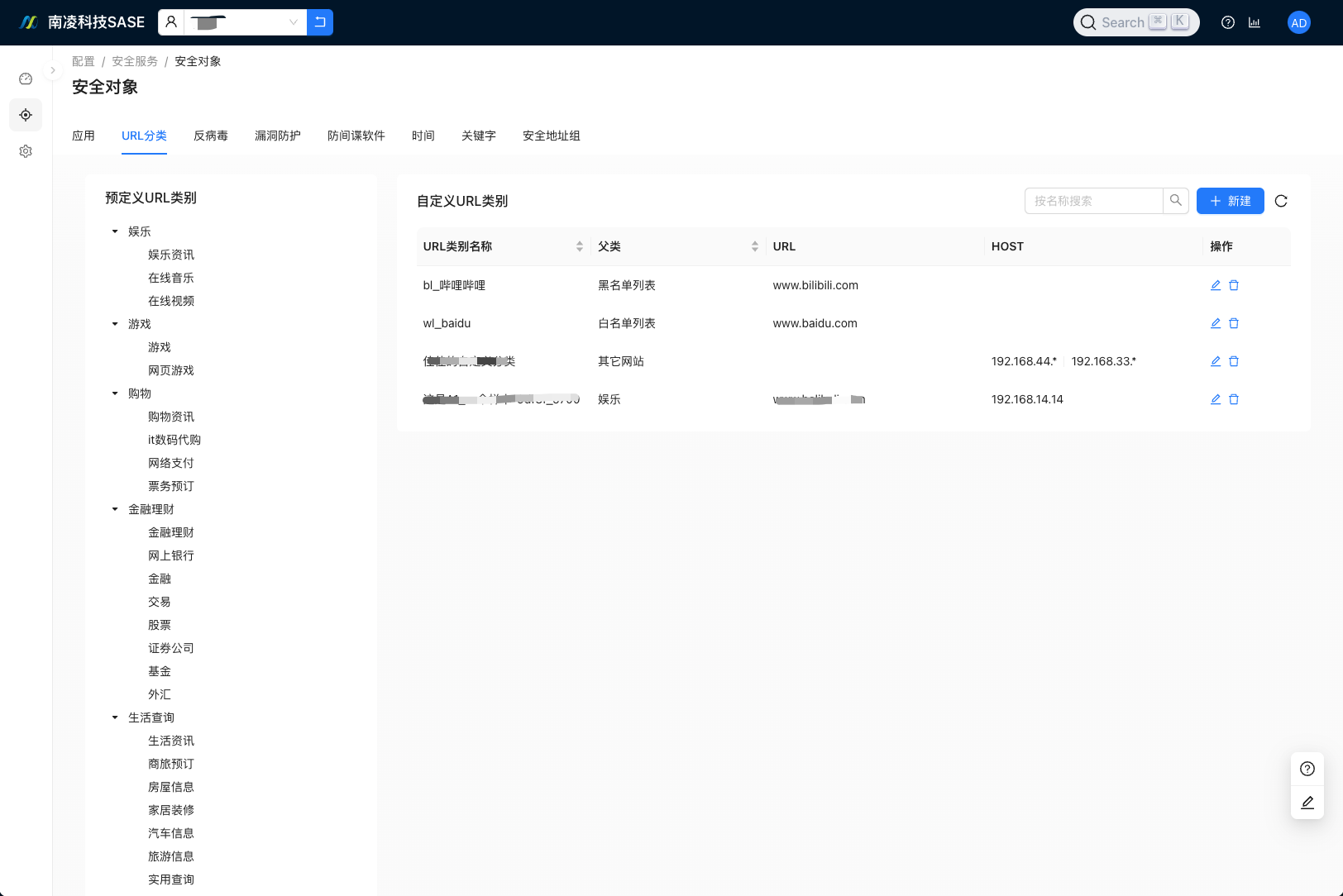This screenshot has width=1343, height=896.
Task: Edit the bl_哔哩哔哩 row
Action: [1216, 285]
